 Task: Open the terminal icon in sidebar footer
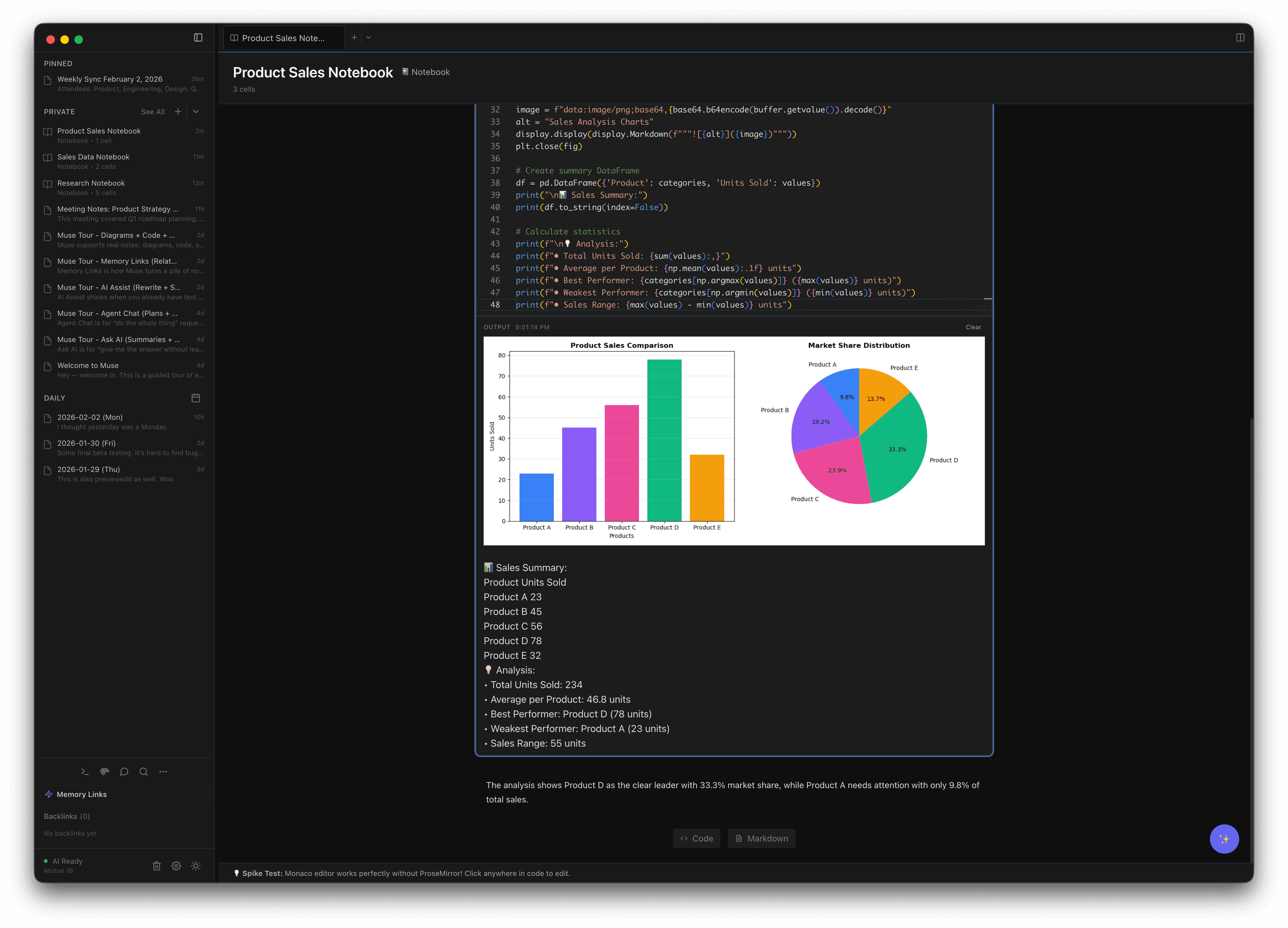[85, 772]
